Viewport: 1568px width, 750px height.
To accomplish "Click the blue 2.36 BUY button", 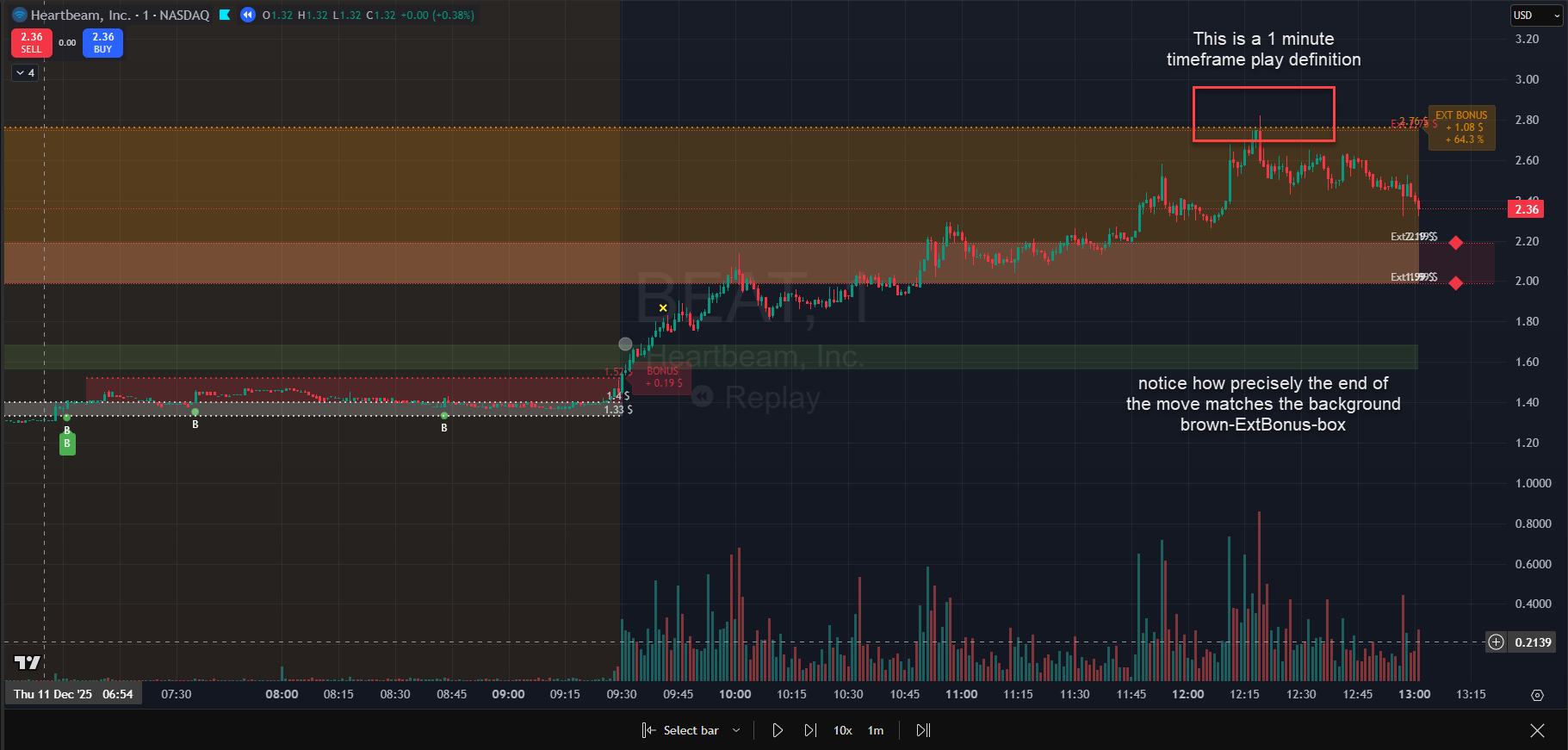I will pos(102,42).
